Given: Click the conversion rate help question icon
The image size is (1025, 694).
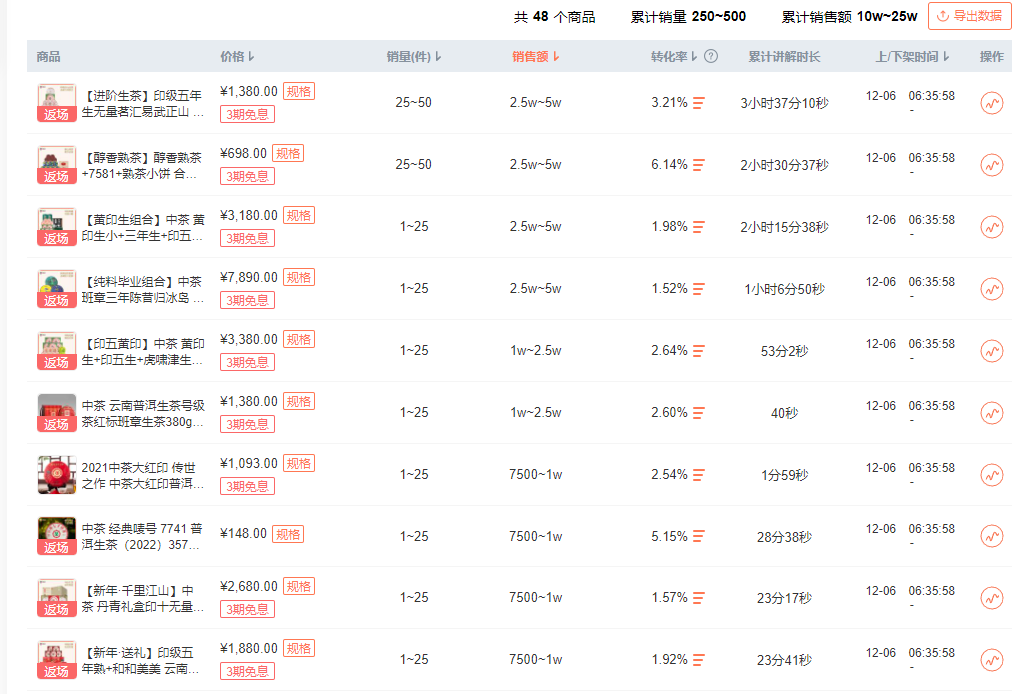Looking at the screenshot, I should point(711,57).
